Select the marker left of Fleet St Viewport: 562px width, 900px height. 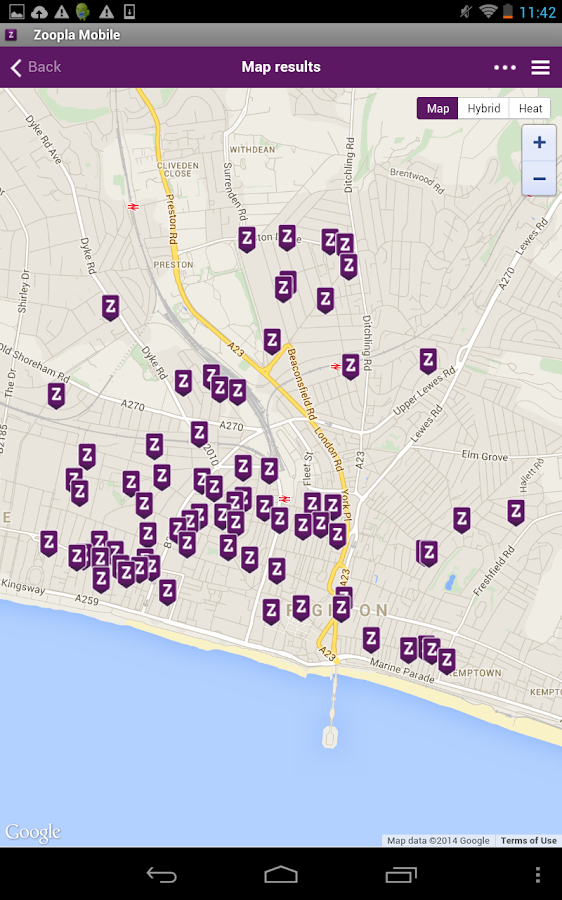point(269,471)
